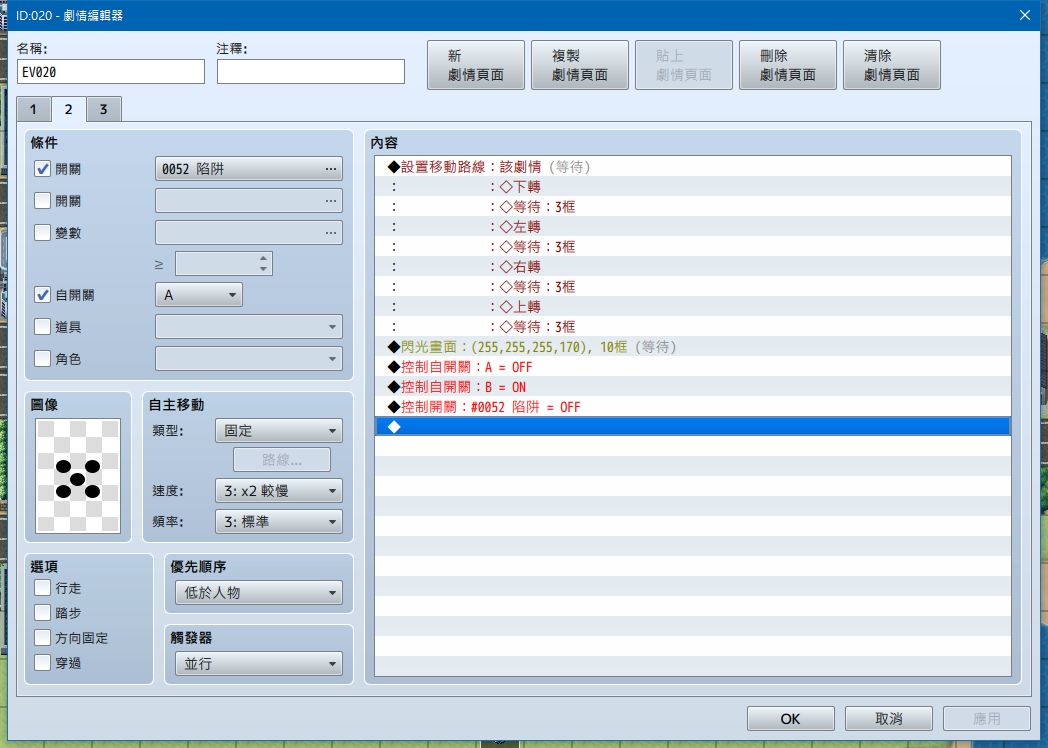Select the 控制開關：#0052 陷阱 = OFF line
Screen dimensions: 1048x748
693,407
